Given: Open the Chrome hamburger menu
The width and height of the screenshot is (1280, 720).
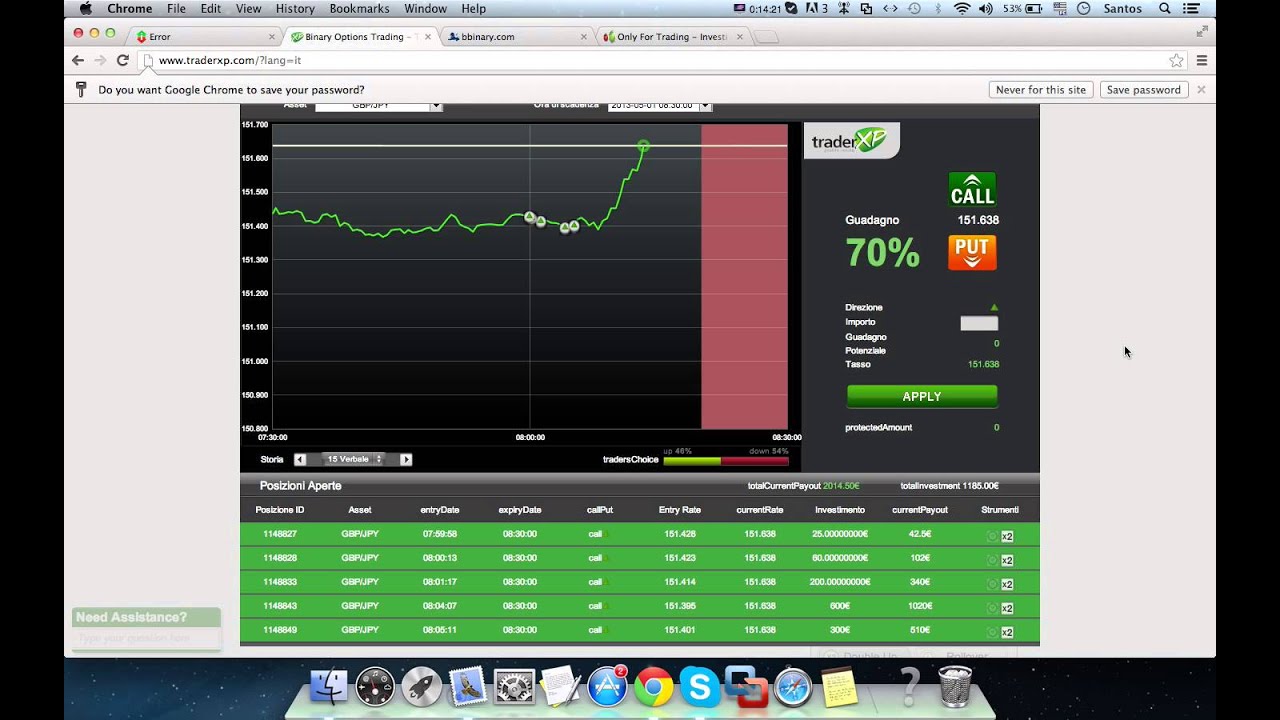Looking at the screenshot, I should pos(1202,60).
